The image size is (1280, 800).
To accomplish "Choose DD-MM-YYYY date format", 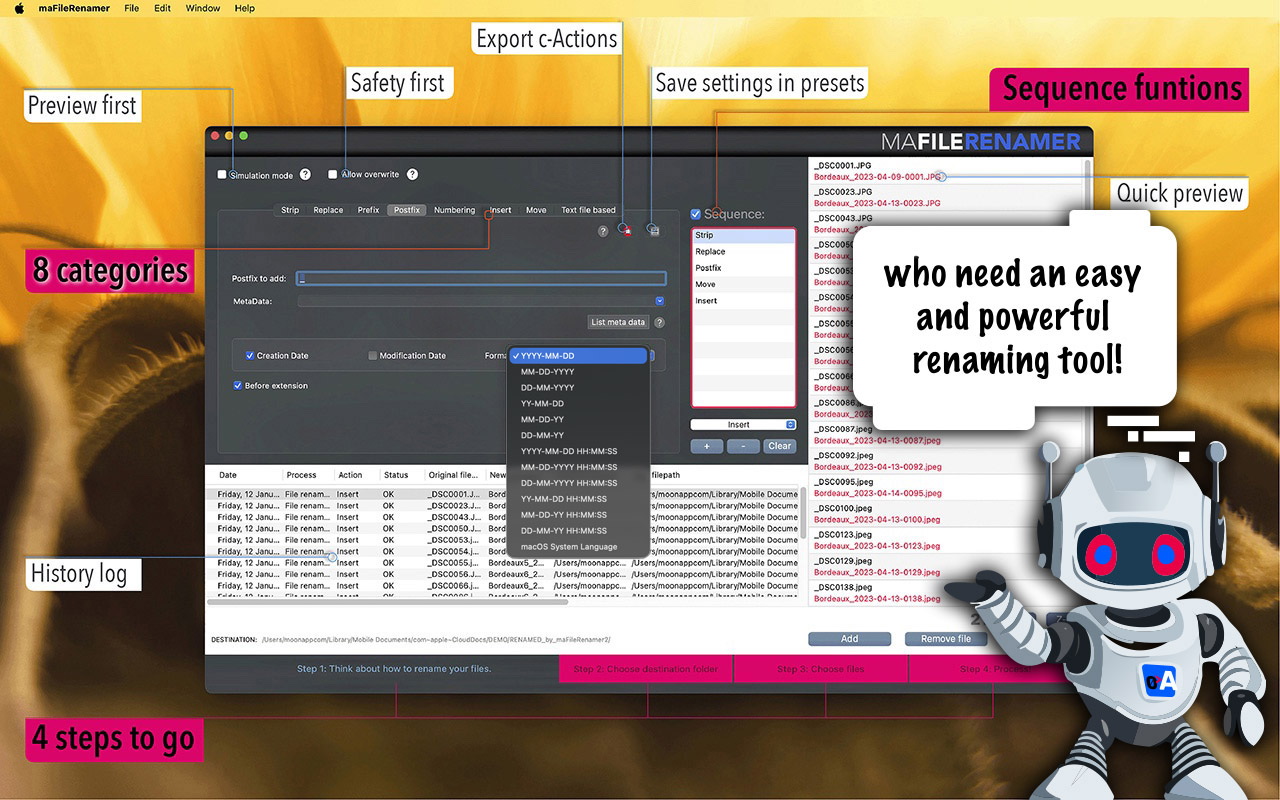I will [x=579, y=388].
